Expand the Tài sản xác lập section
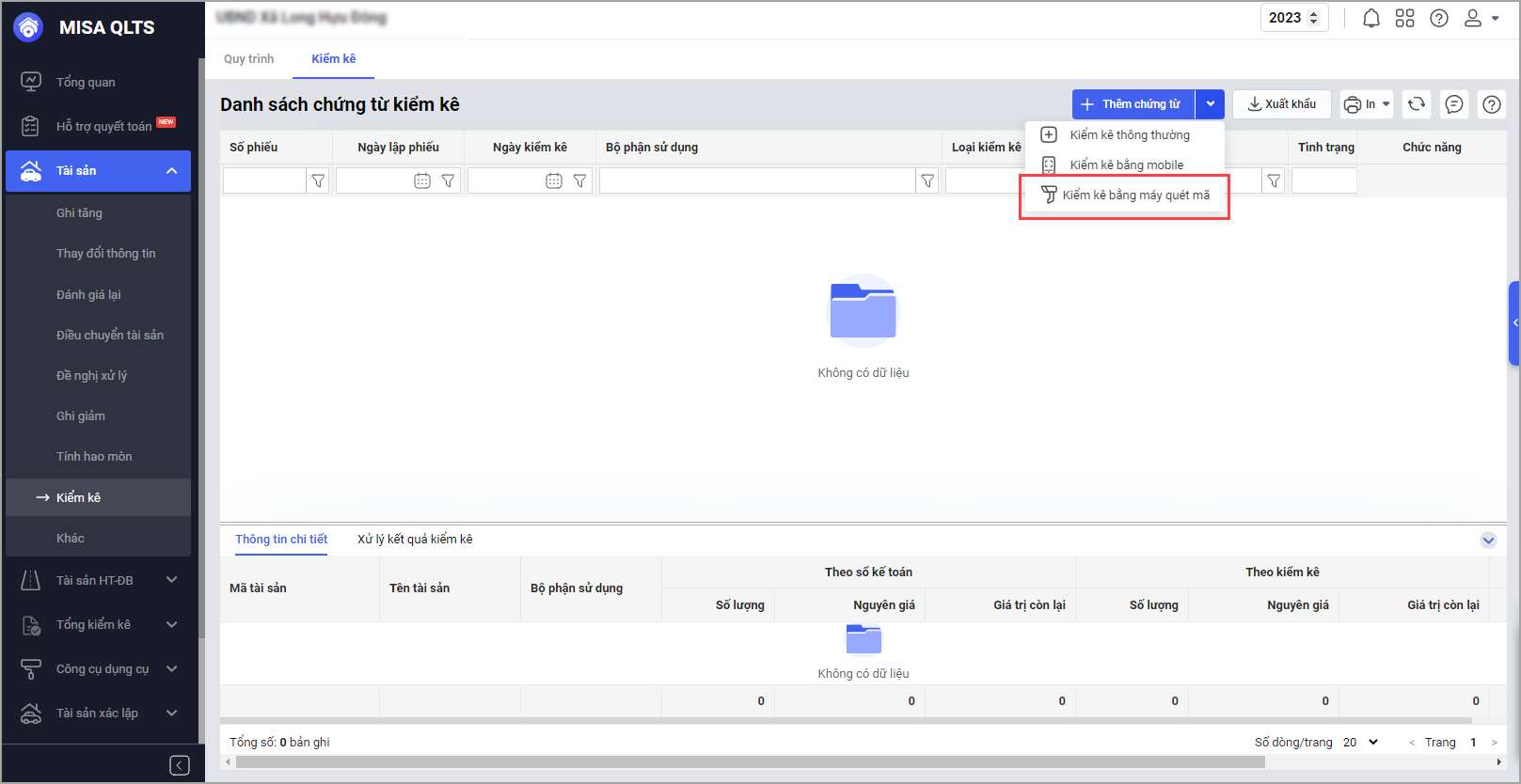The image size is (1521, 784). tap(172, 713)
